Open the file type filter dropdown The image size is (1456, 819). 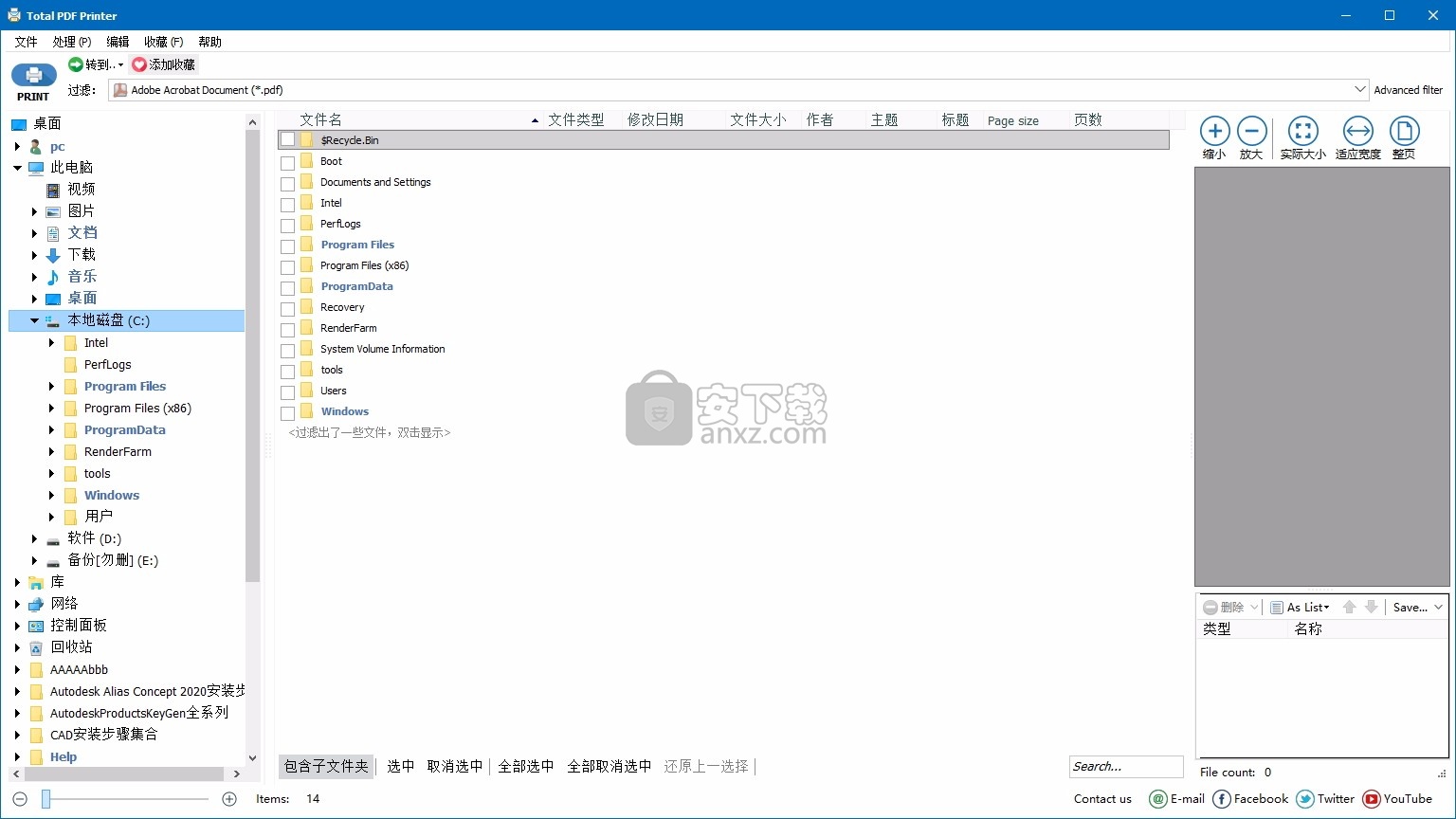pyautogui.click(x=1361, y=90)
